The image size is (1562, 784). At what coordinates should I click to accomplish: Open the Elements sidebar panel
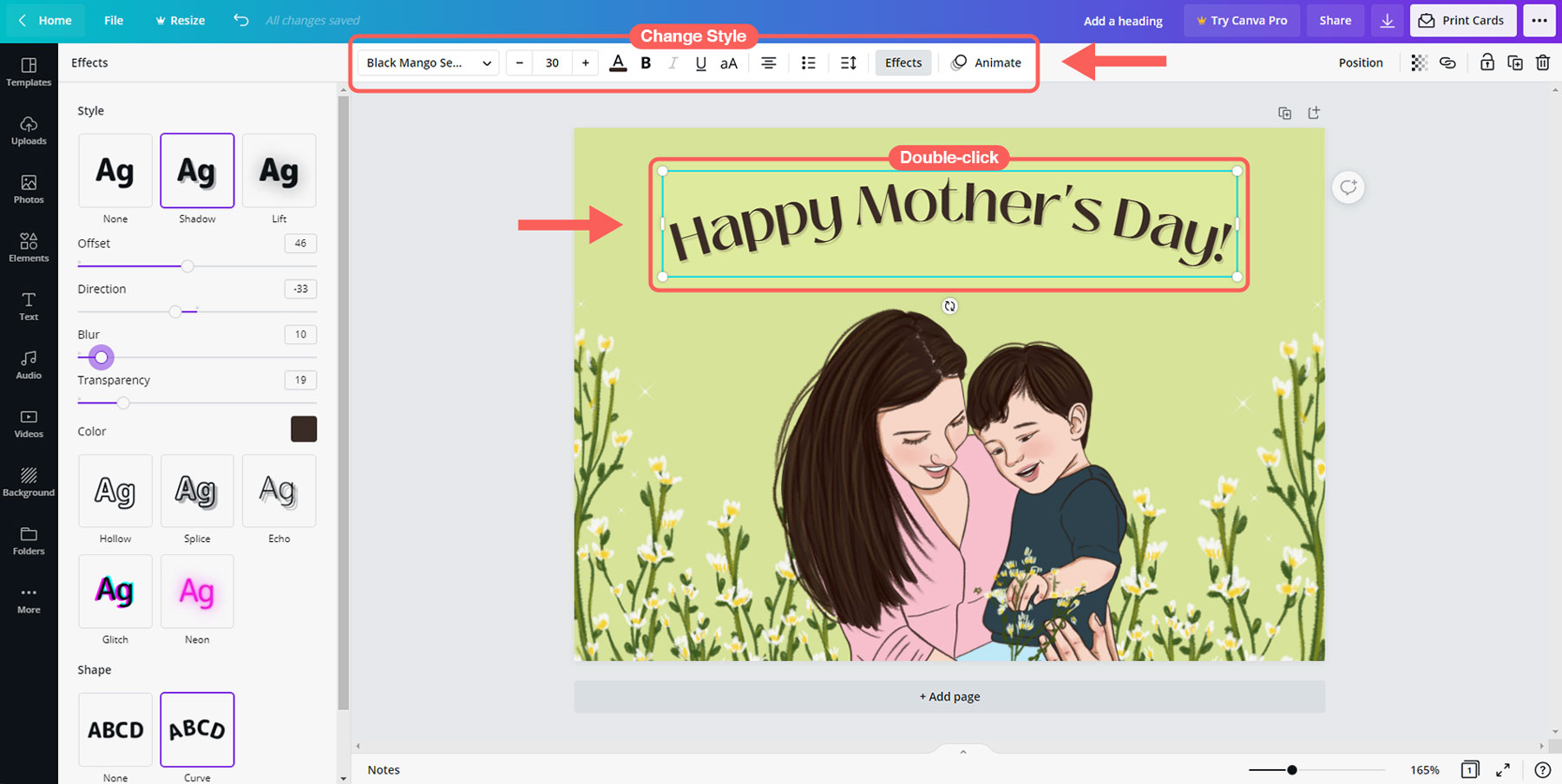pyautogui.click(x=29, y=247)
